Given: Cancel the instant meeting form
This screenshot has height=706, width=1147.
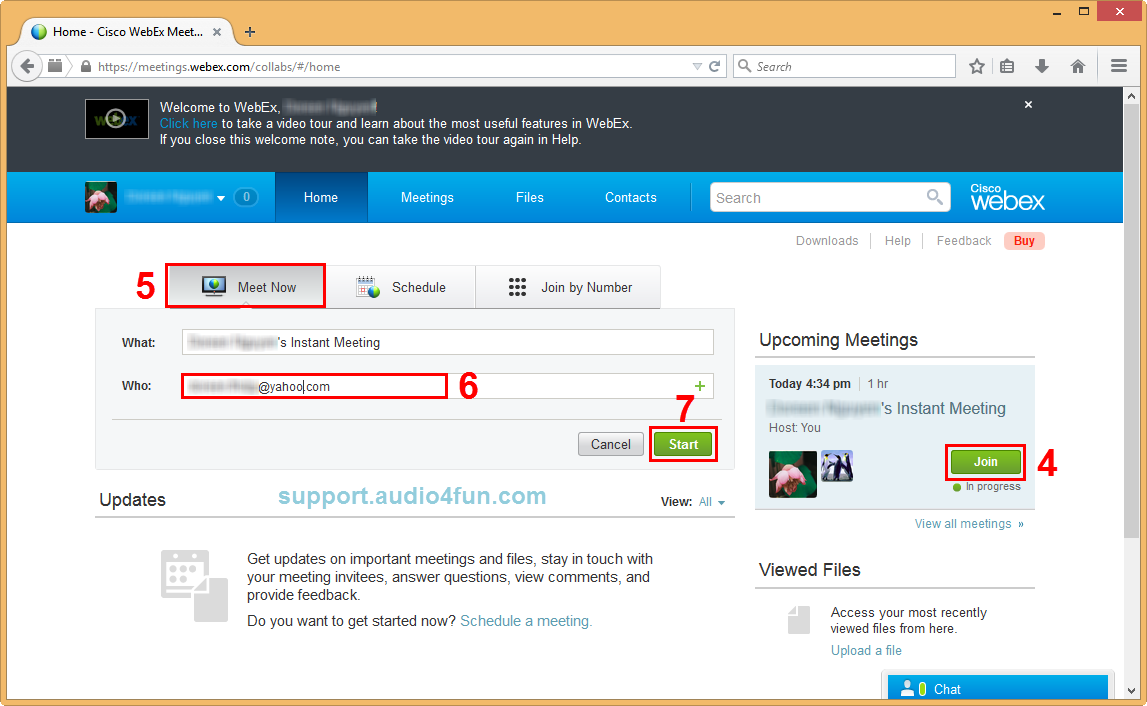Looking at the screenshot, I should [x=611, y=444].
